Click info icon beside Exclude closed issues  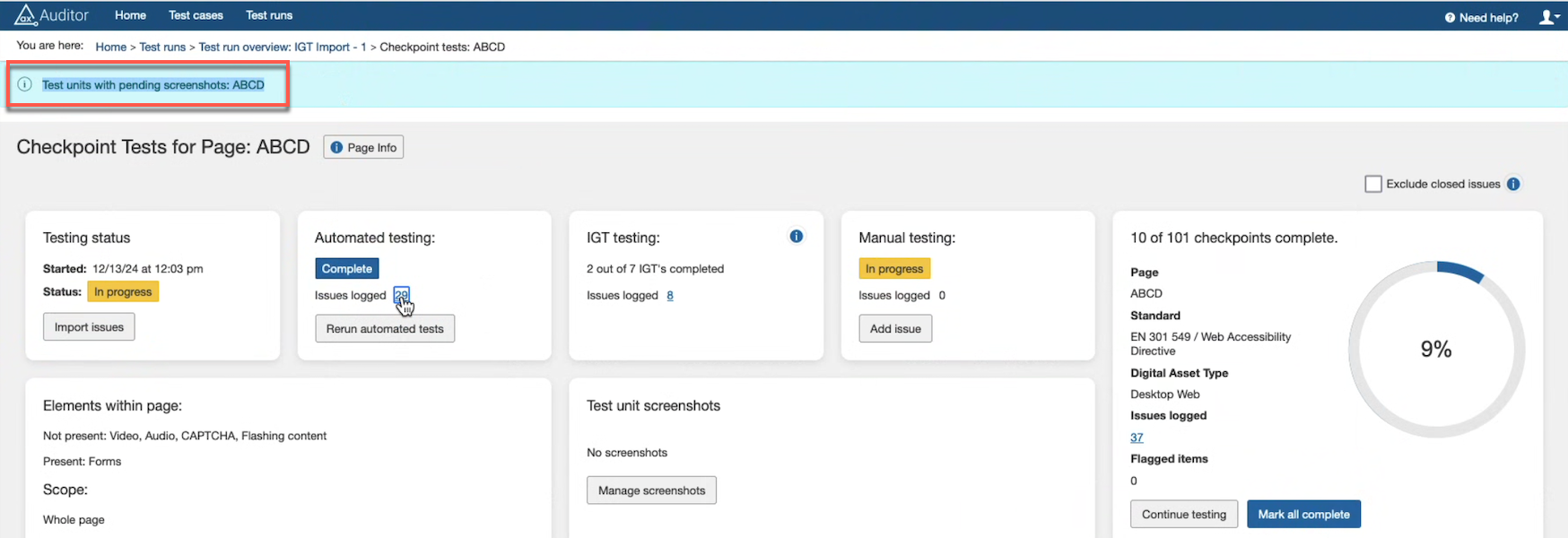(1513, 184)
